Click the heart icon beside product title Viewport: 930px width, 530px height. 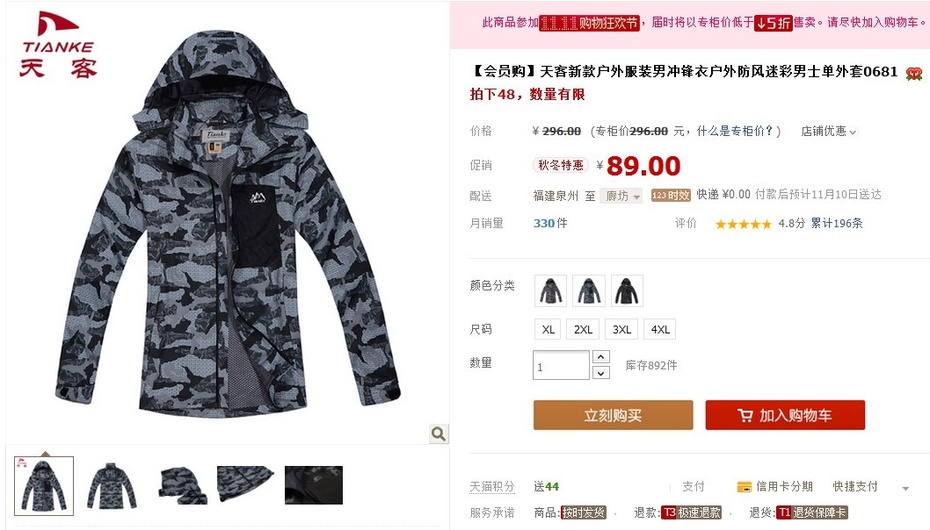click(913, 74)
